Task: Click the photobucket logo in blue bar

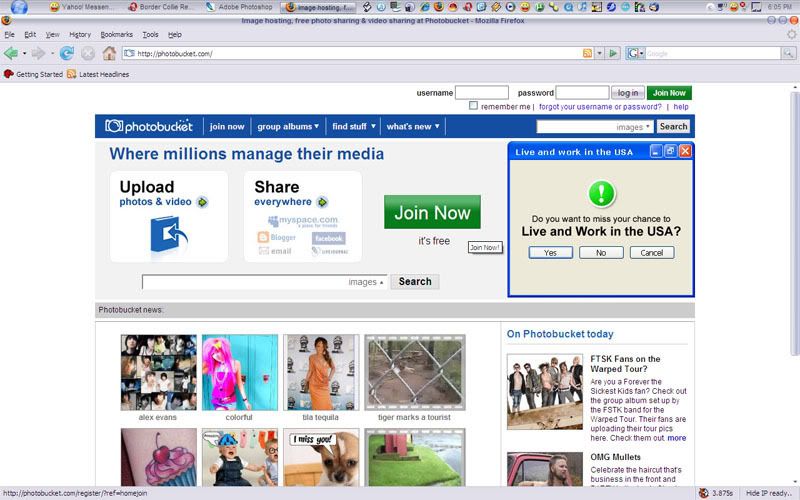Action: point(149,126)
